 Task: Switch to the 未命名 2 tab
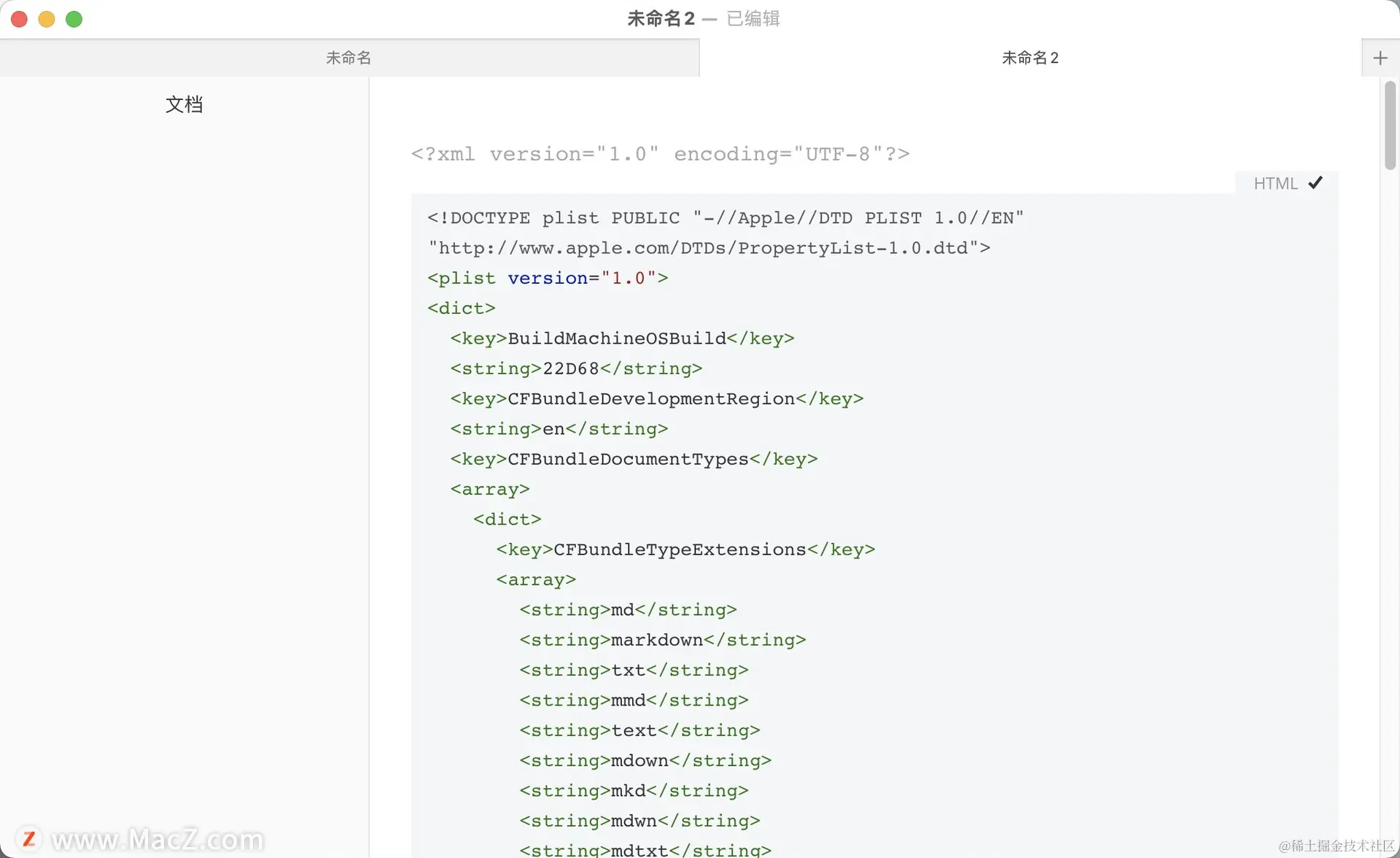coord(1030,57)
